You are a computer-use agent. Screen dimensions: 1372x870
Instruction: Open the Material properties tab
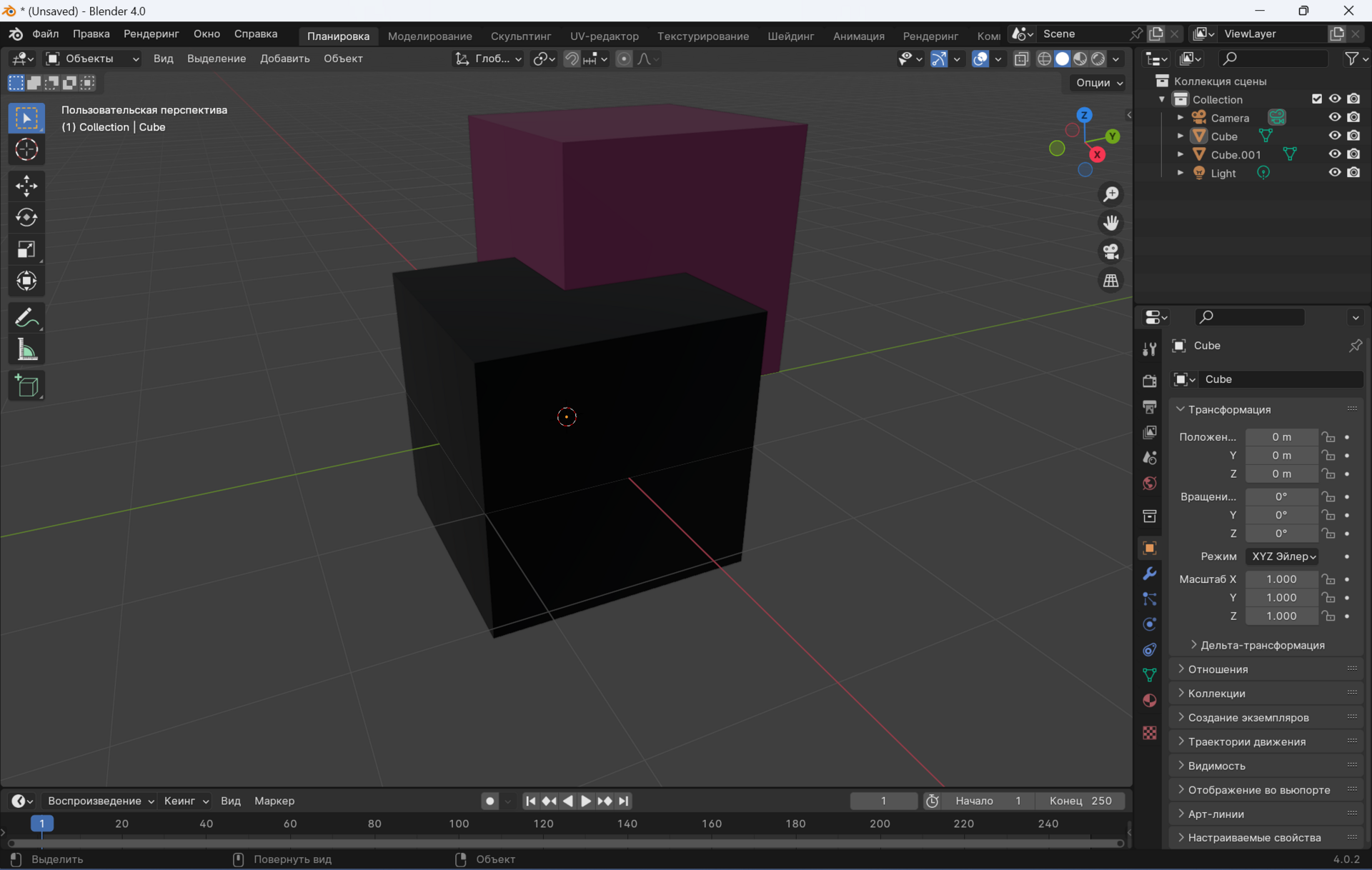[1149, 701]
